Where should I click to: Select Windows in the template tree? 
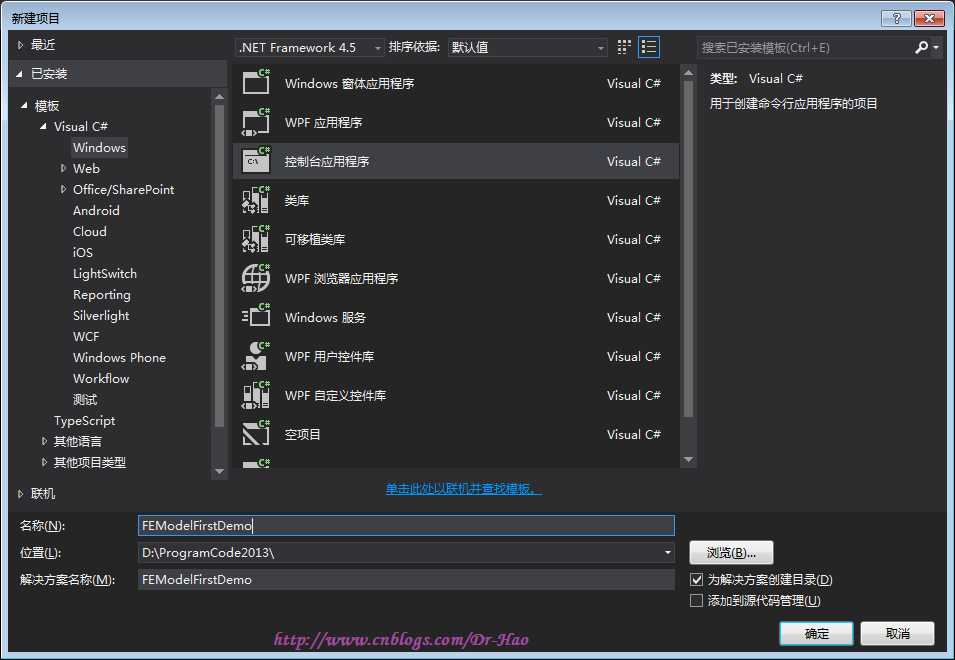[x=99, y=147]
